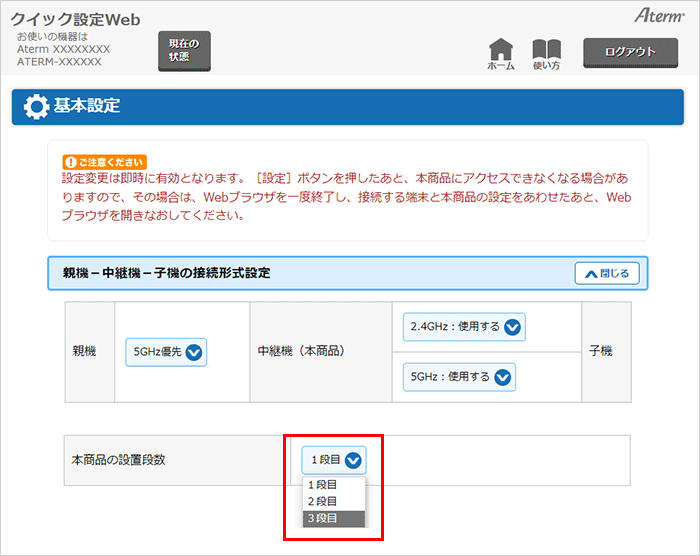Click the Aterm logo
This screenshot has height=556, width=700.
coord(656,17)
